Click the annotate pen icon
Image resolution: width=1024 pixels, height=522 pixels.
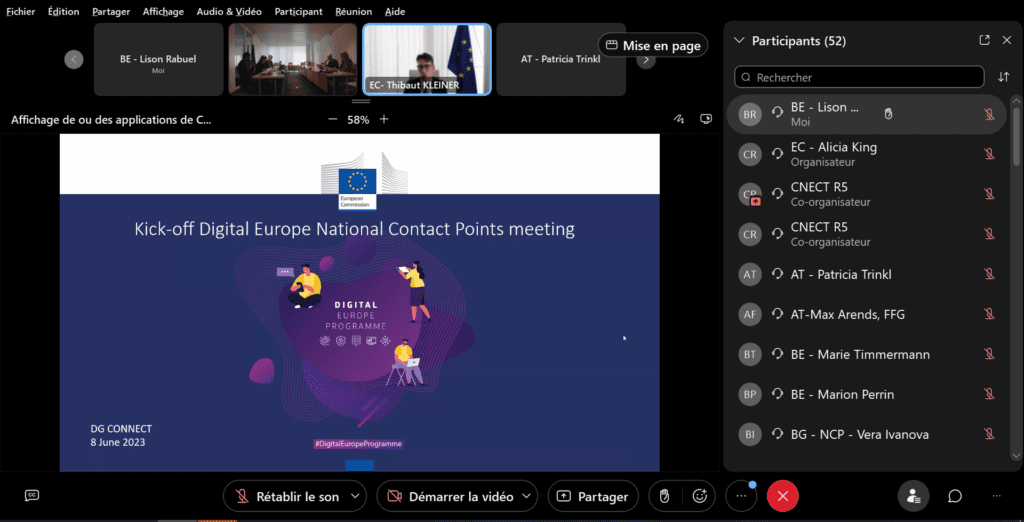coord(680,119)
